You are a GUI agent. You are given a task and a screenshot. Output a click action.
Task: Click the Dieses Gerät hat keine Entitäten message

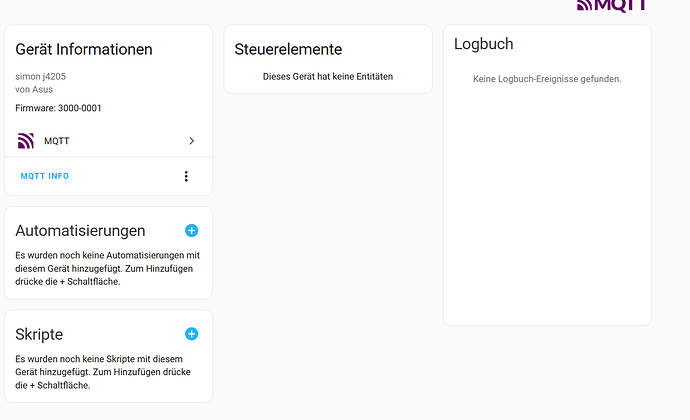[328, 76]
